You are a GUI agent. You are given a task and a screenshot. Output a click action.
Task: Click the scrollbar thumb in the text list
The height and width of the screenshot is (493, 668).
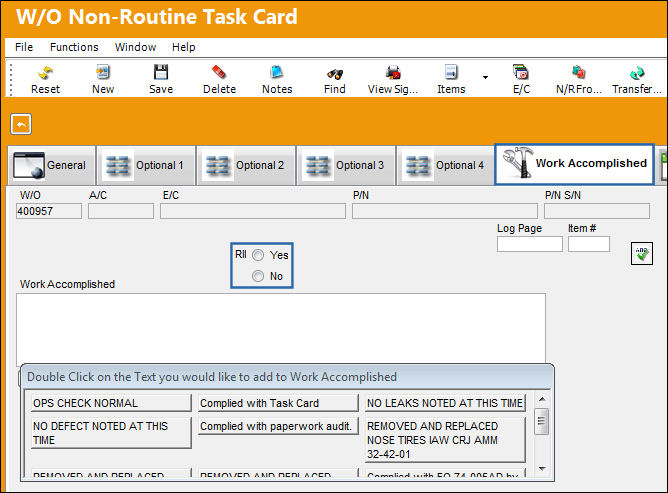(542, 421)
